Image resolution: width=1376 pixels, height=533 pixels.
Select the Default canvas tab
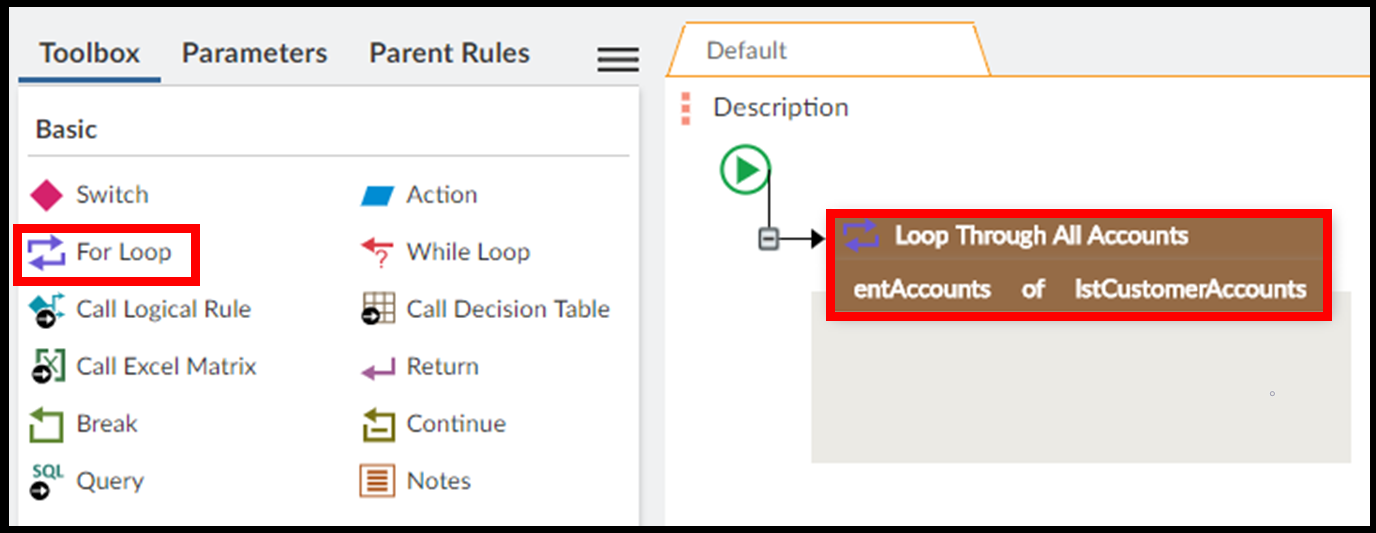pos(746,51)
